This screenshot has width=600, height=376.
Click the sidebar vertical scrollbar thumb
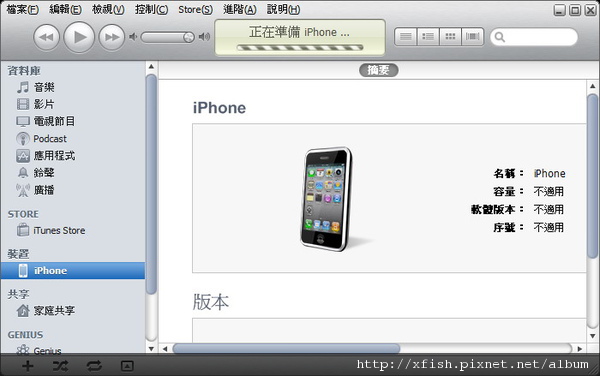click(x=152, y=184)
